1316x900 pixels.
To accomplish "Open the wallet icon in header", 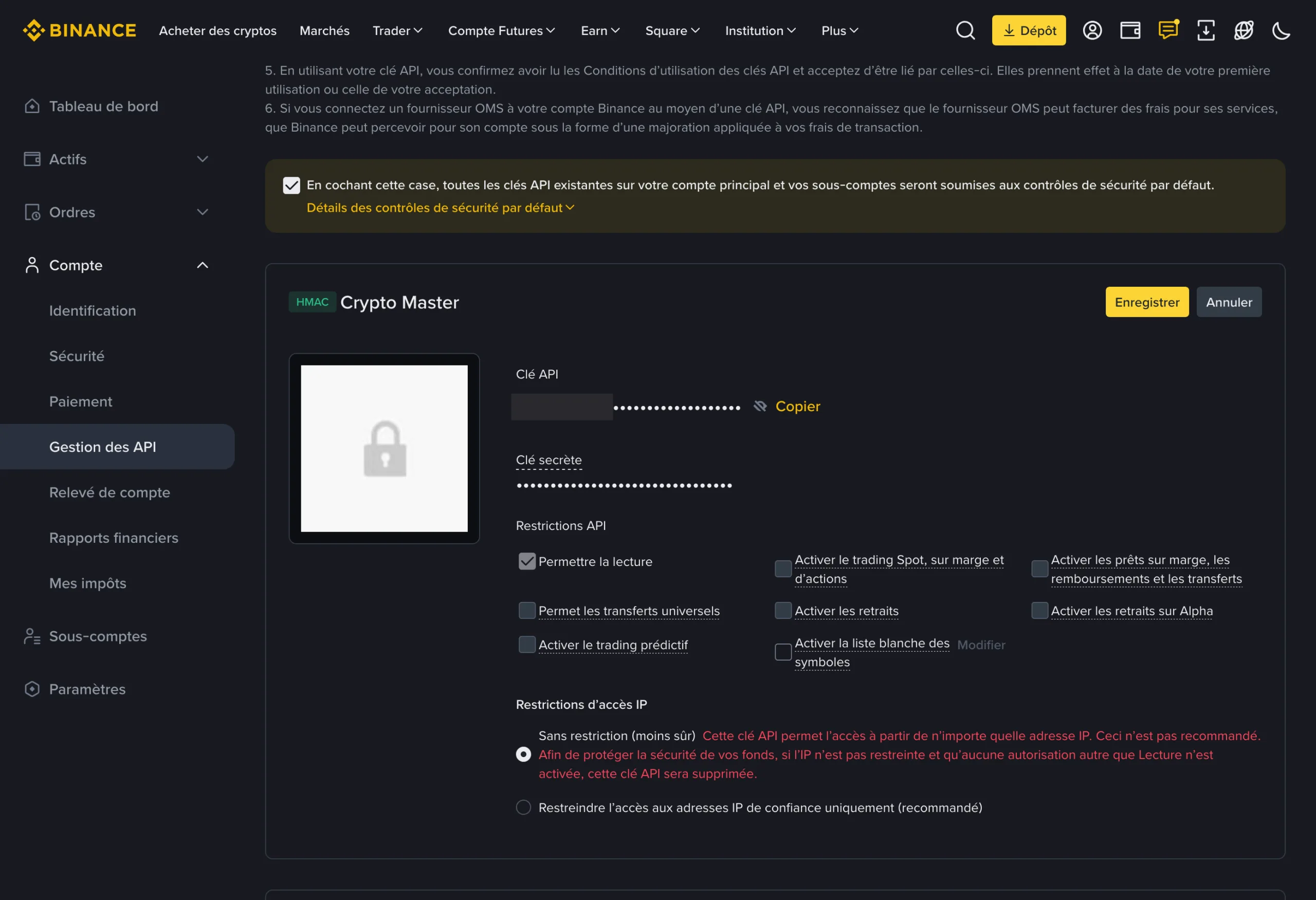I will (x=1130, y=30).
